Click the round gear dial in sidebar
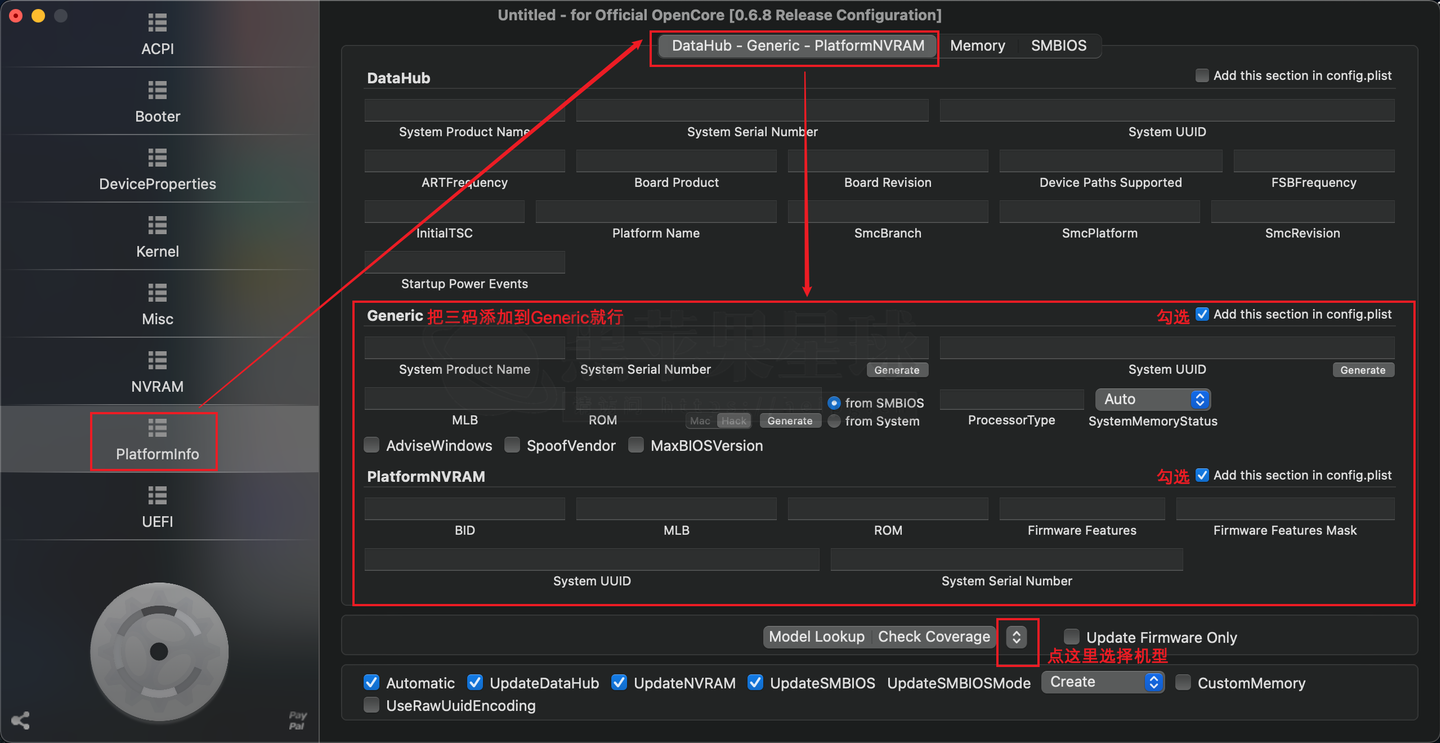Screen dimensions: 1440x743 point(159,652)
